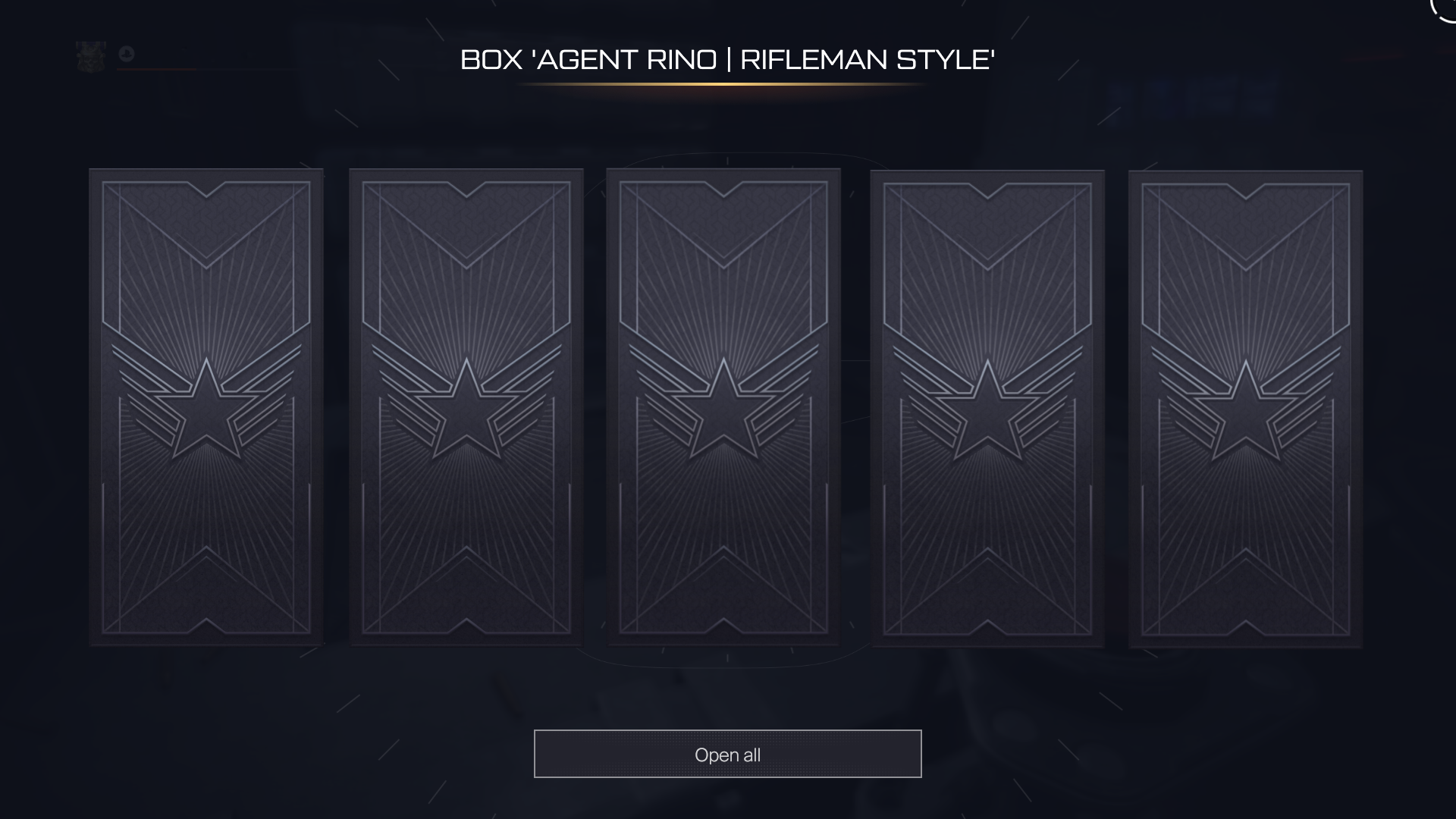
Task: Click the dimmed player avatar icon
Action: 91,57
